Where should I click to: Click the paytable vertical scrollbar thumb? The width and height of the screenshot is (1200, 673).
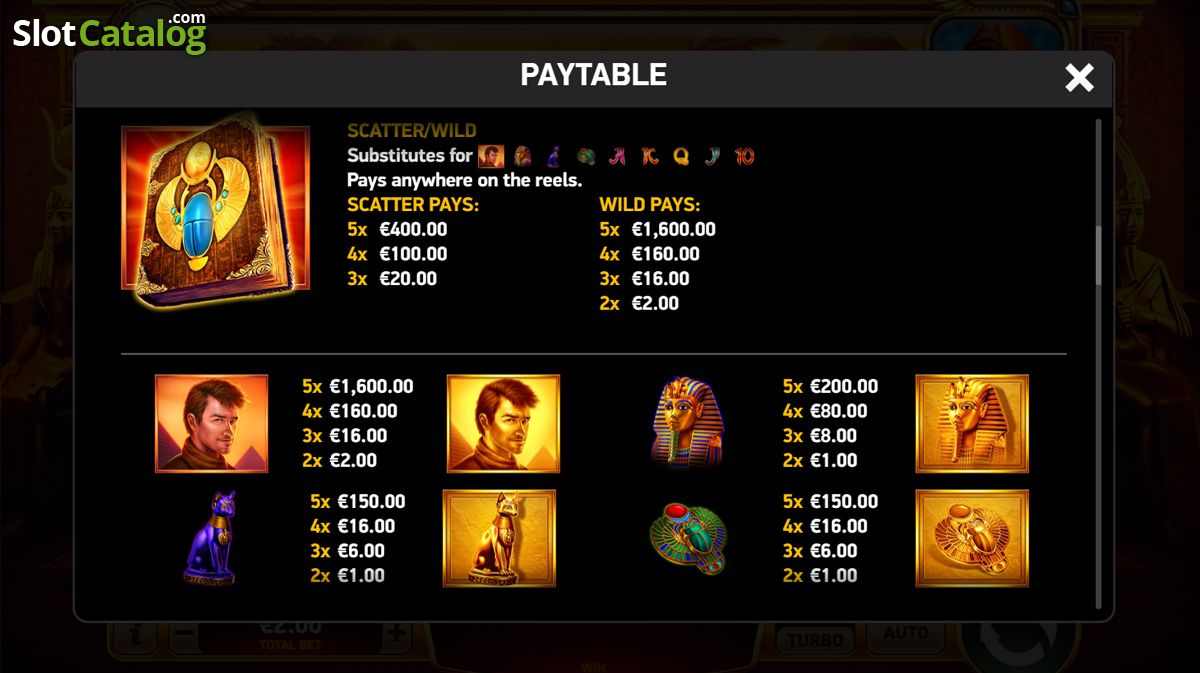(x=1098, y=255)
